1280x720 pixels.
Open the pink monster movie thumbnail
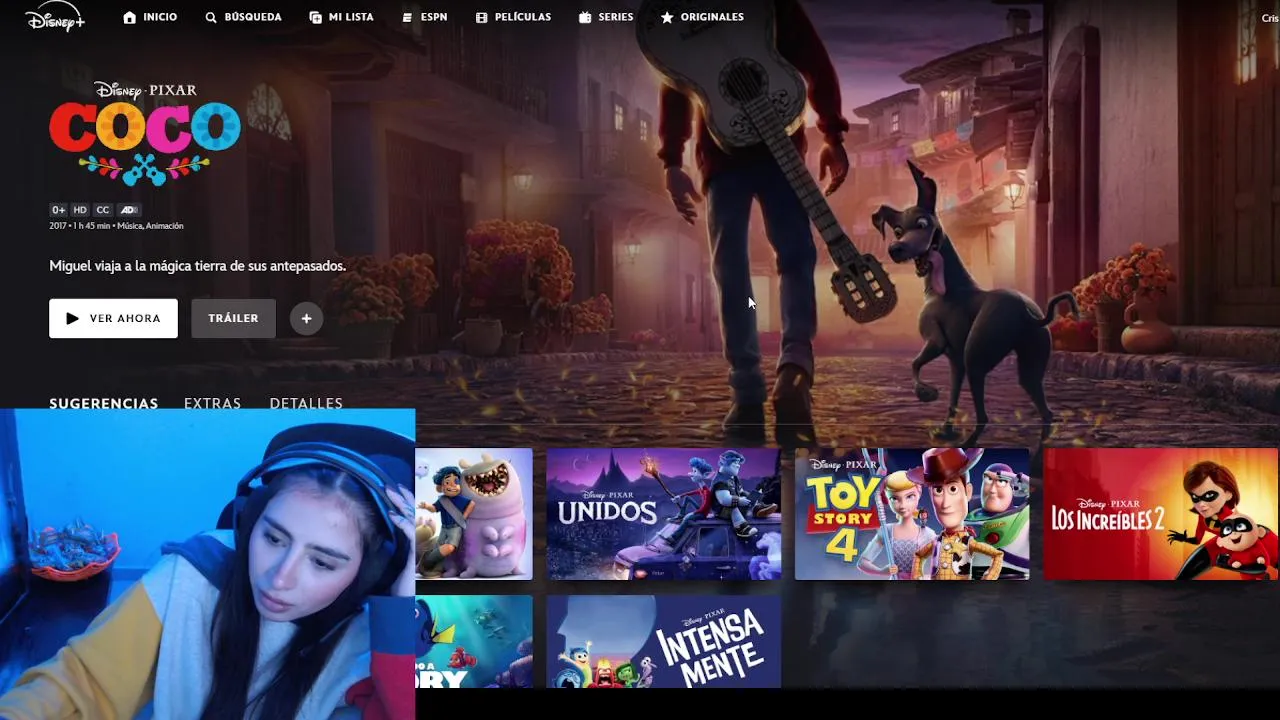coord(474,514)
